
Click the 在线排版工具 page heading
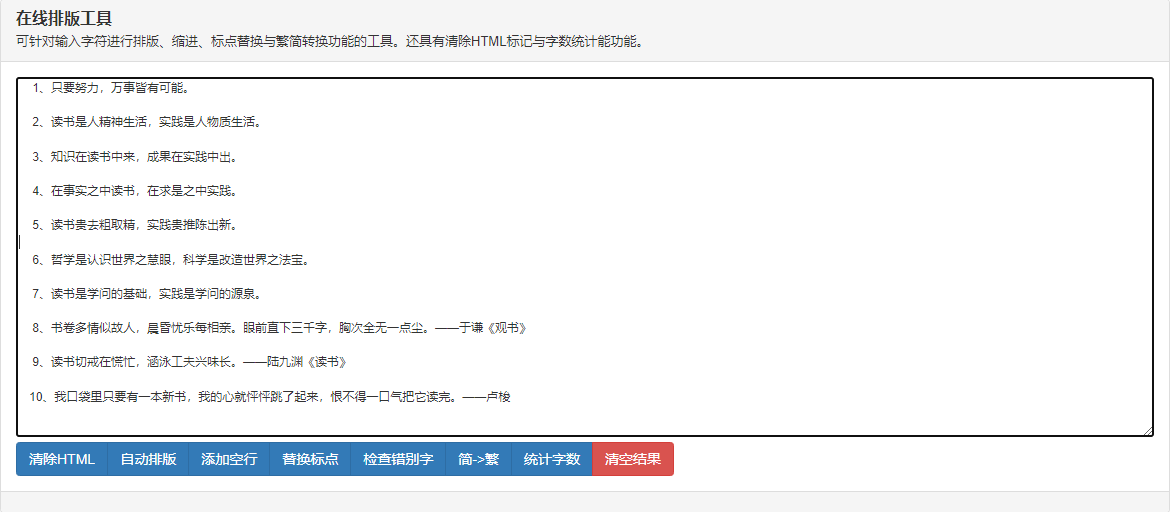tap(64, 19)
